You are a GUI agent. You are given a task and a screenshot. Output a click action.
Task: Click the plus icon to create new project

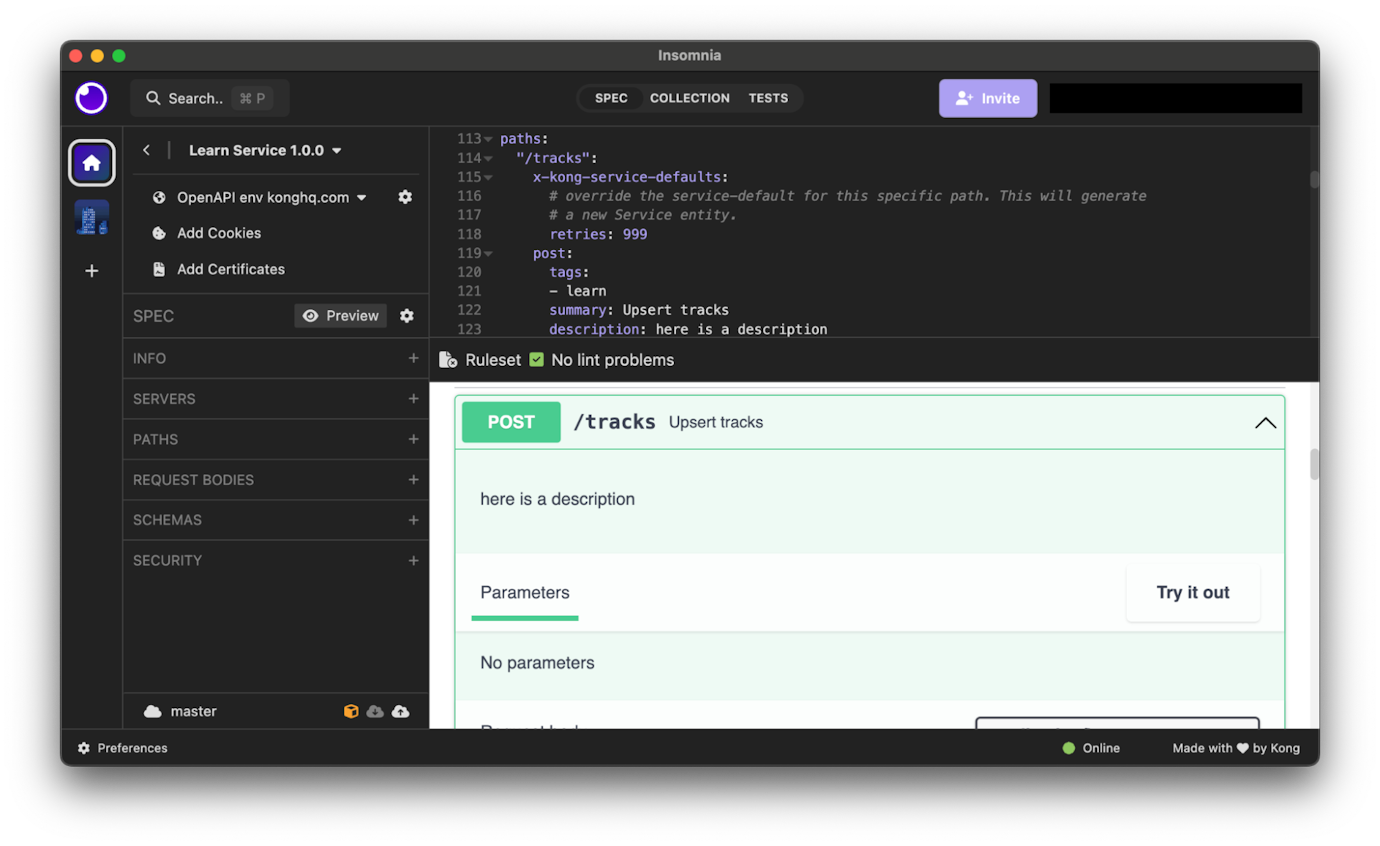click(x=91, y=270)
